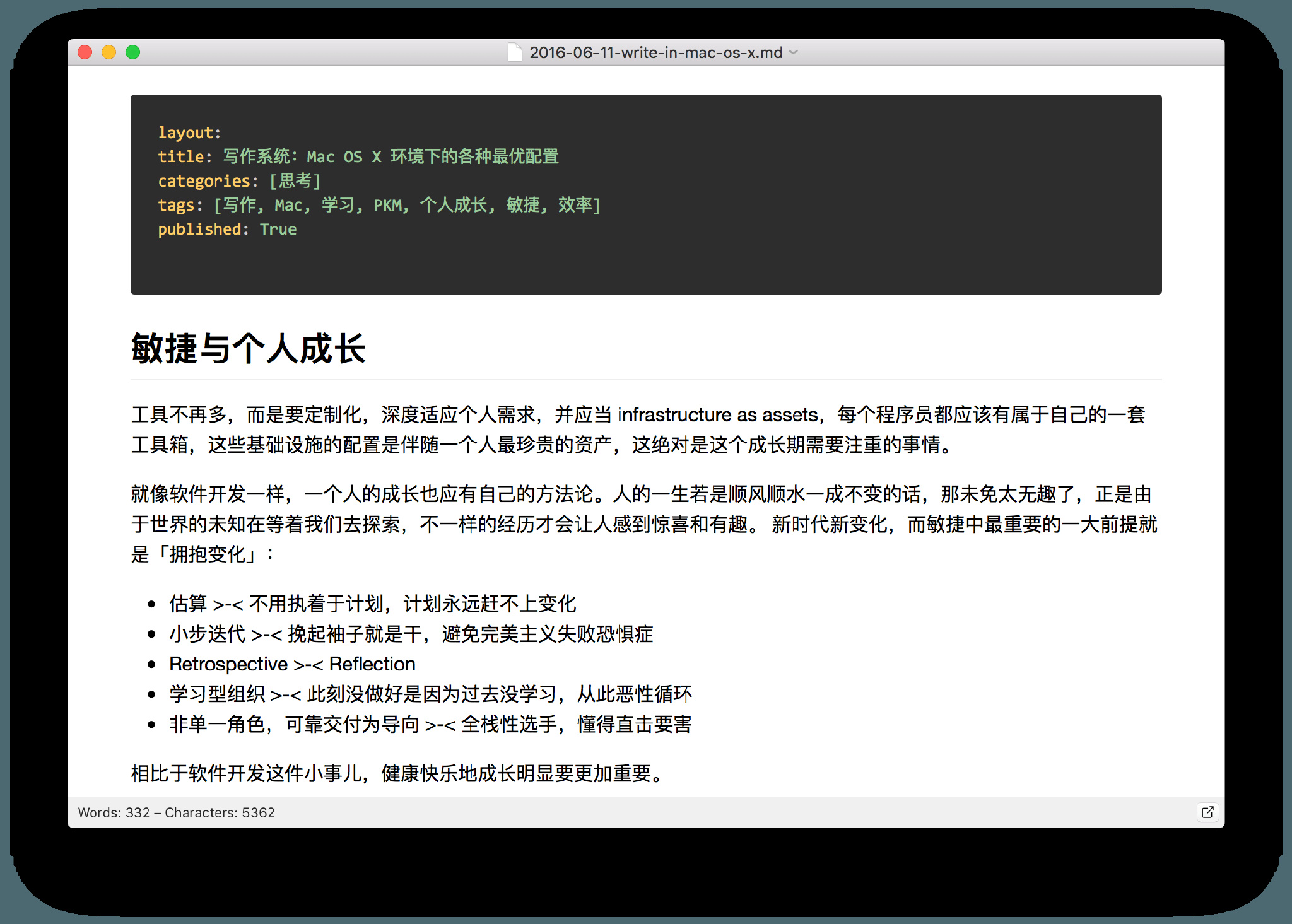Minimize the window with the yellow button

coord(109,52)
